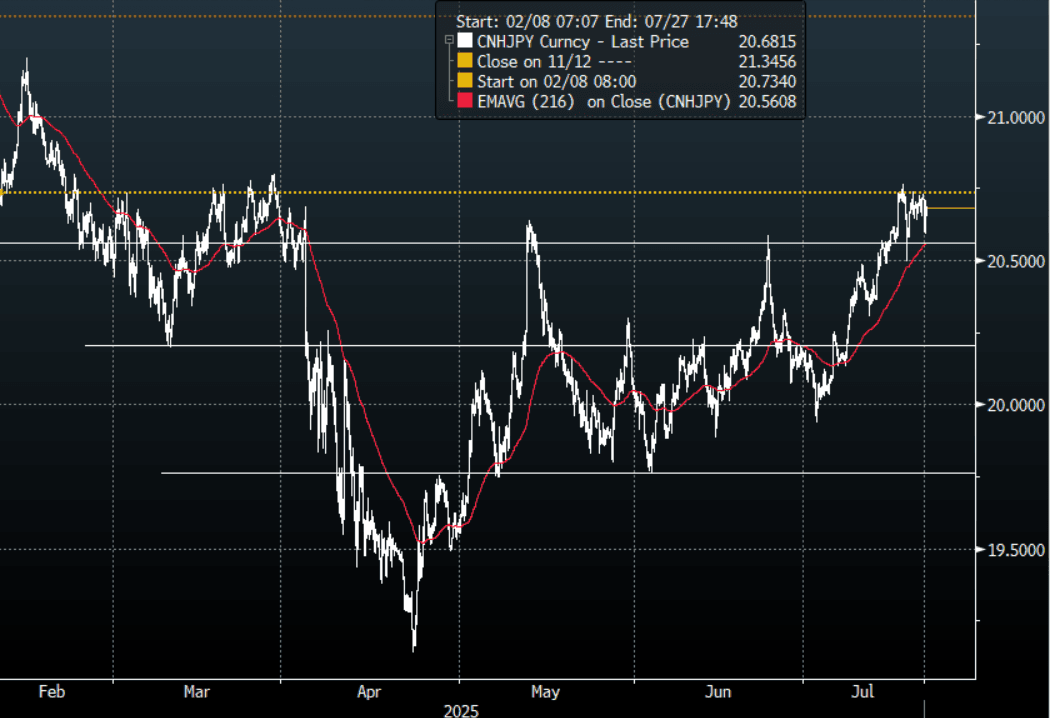Click the Mar label on the time axis
The height and width of the screenshot is (718, 1050).
tap(196, 692)
